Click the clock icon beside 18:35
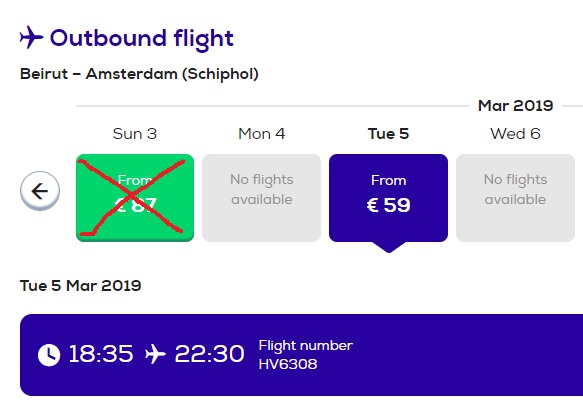Viewport: 583px width, 404px height. (49, 355)
